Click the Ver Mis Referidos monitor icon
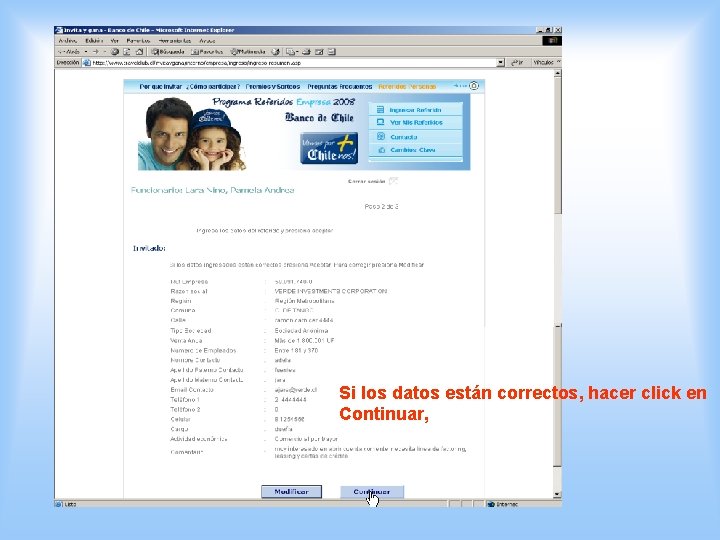This screenshot has height=540, width=720. pyautogui.click(x=380, y=122)
